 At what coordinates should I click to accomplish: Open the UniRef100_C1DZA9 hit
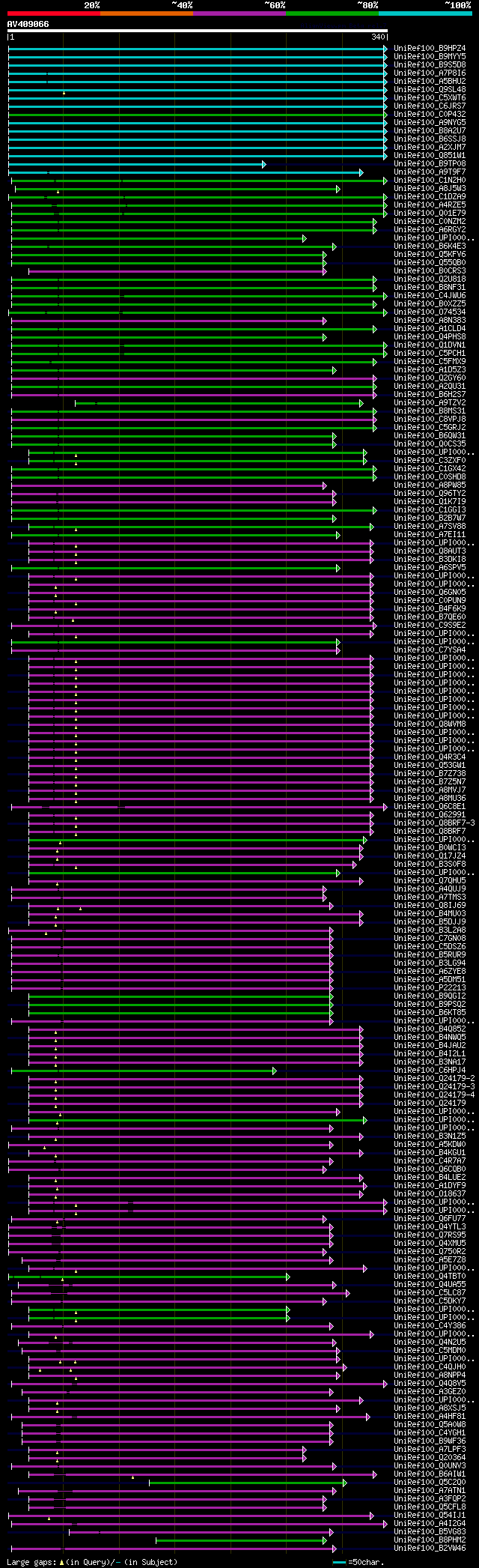pos(430,196)
